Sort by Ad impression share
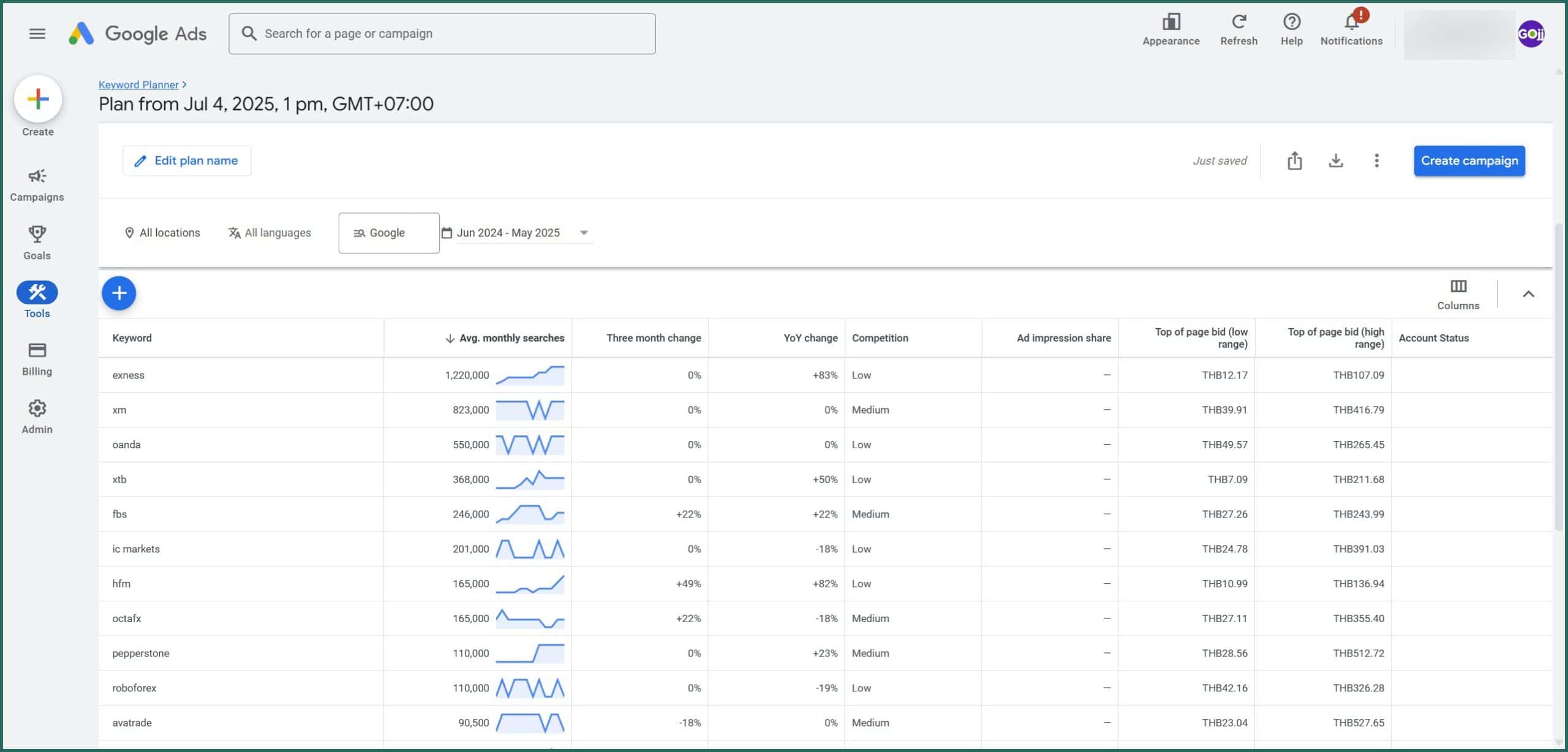This screenshot has width=1568, height=752. [1063, 338]
